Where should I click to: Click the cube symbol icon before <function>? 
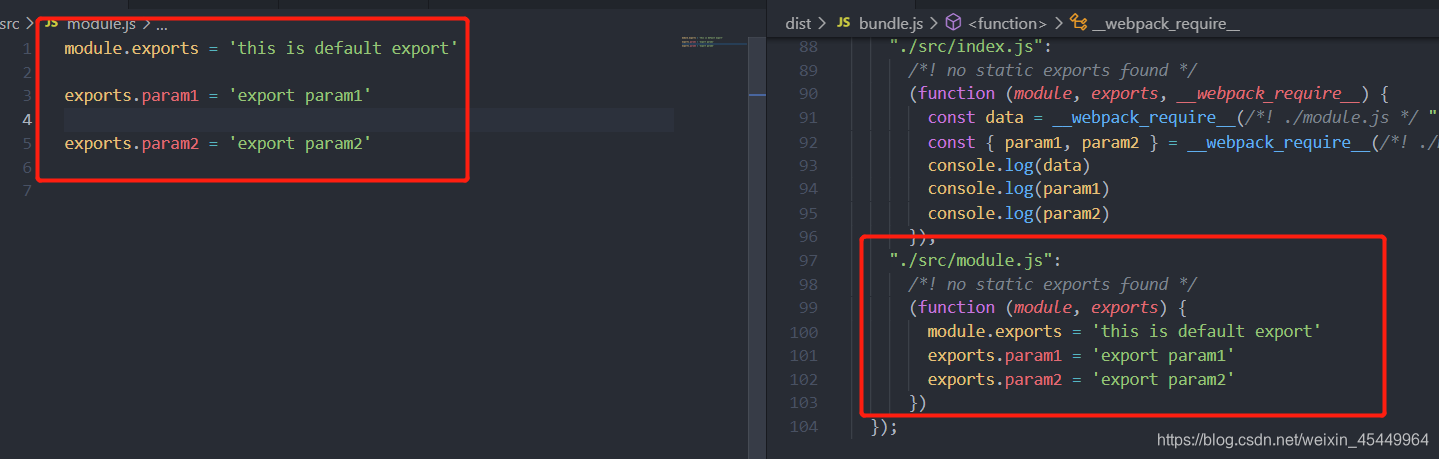(x=954, y=22)
